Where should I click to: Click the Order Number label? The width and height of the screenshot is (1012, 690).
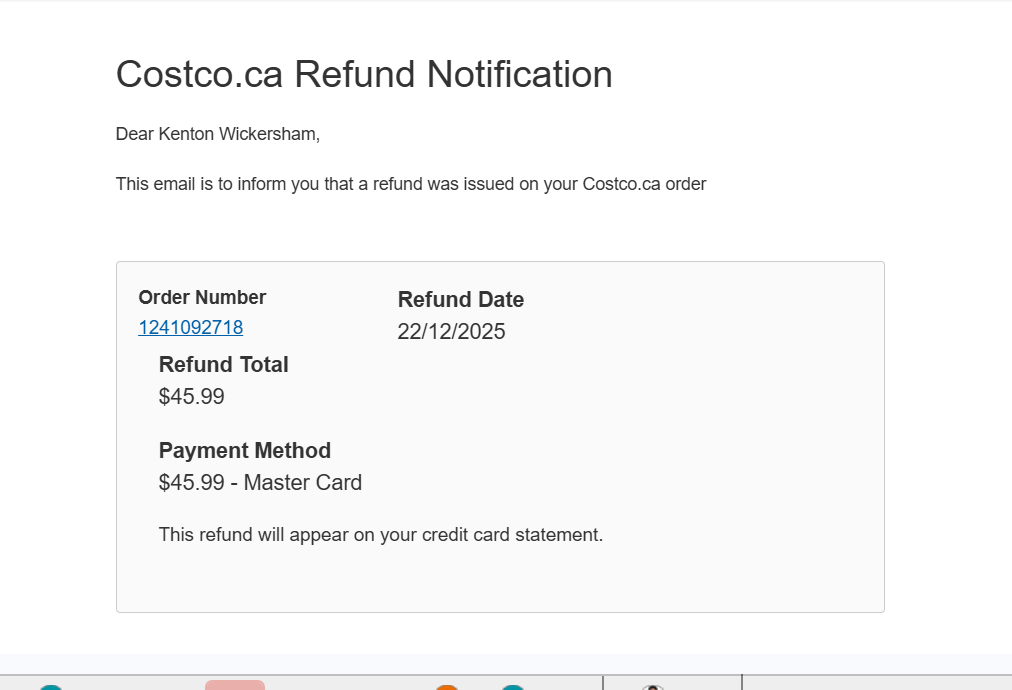[x=202, y=298]
